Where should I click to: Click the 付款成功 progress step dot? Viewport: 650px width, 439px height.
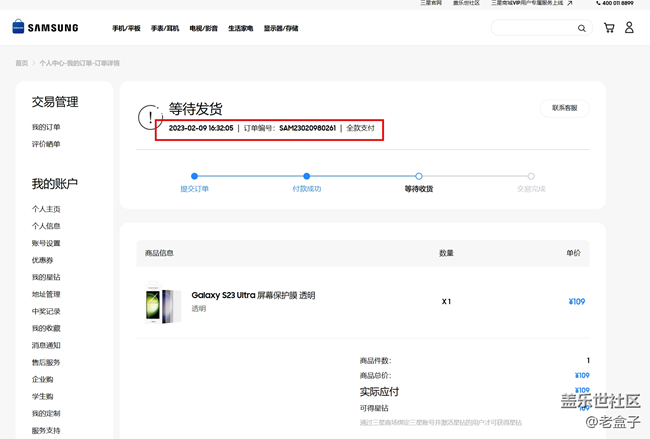point(306,176)
